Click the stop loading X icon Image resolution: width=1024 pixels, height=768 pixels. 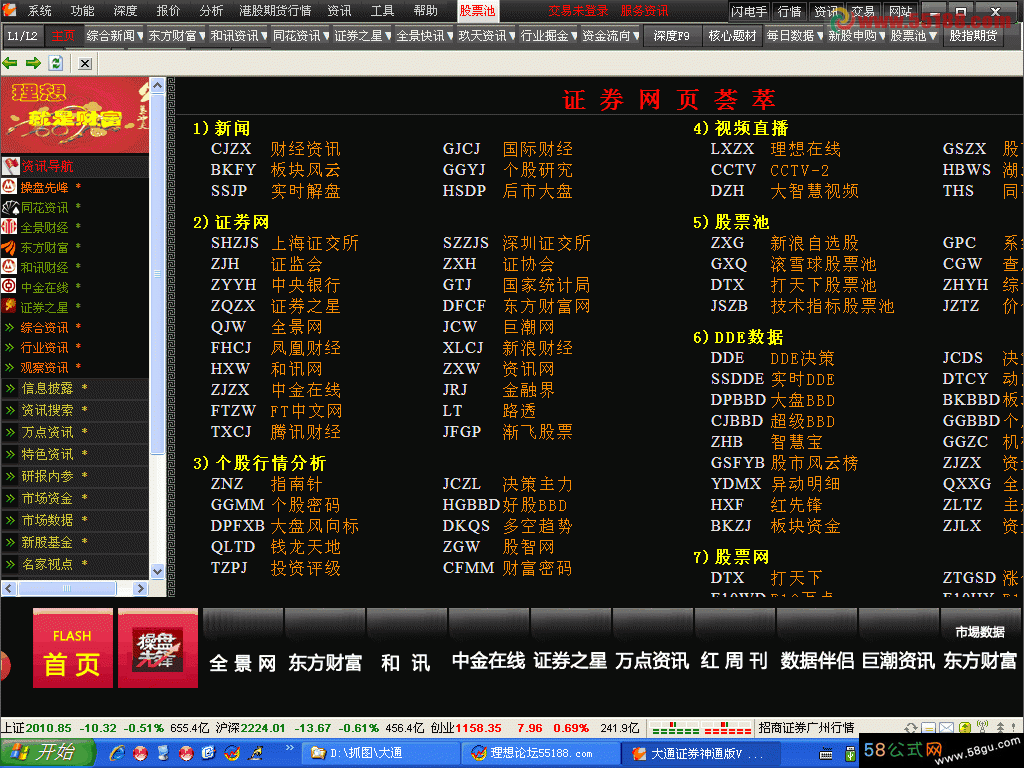[85, 63]
